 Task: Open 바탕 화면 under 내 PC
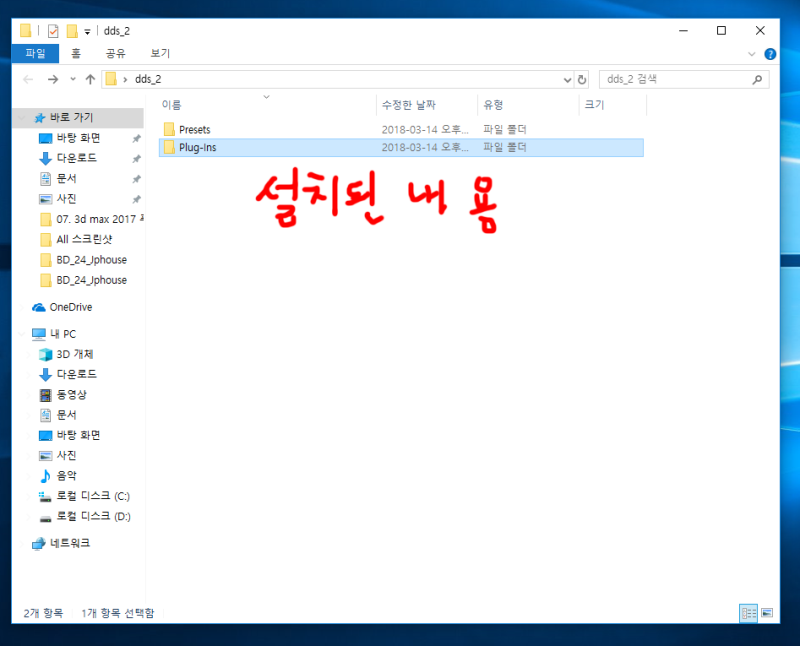[78, 435]
